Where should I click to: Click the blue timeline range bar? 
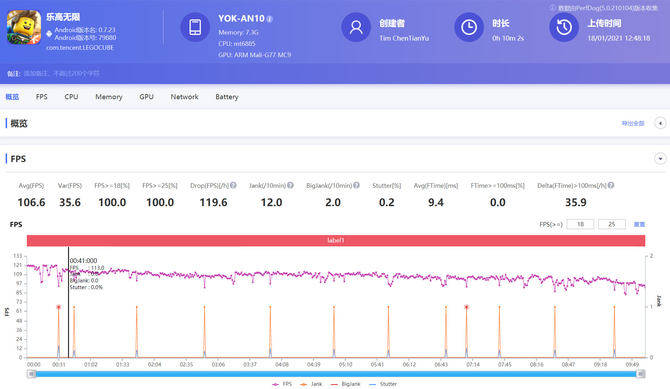pos(336,374)
